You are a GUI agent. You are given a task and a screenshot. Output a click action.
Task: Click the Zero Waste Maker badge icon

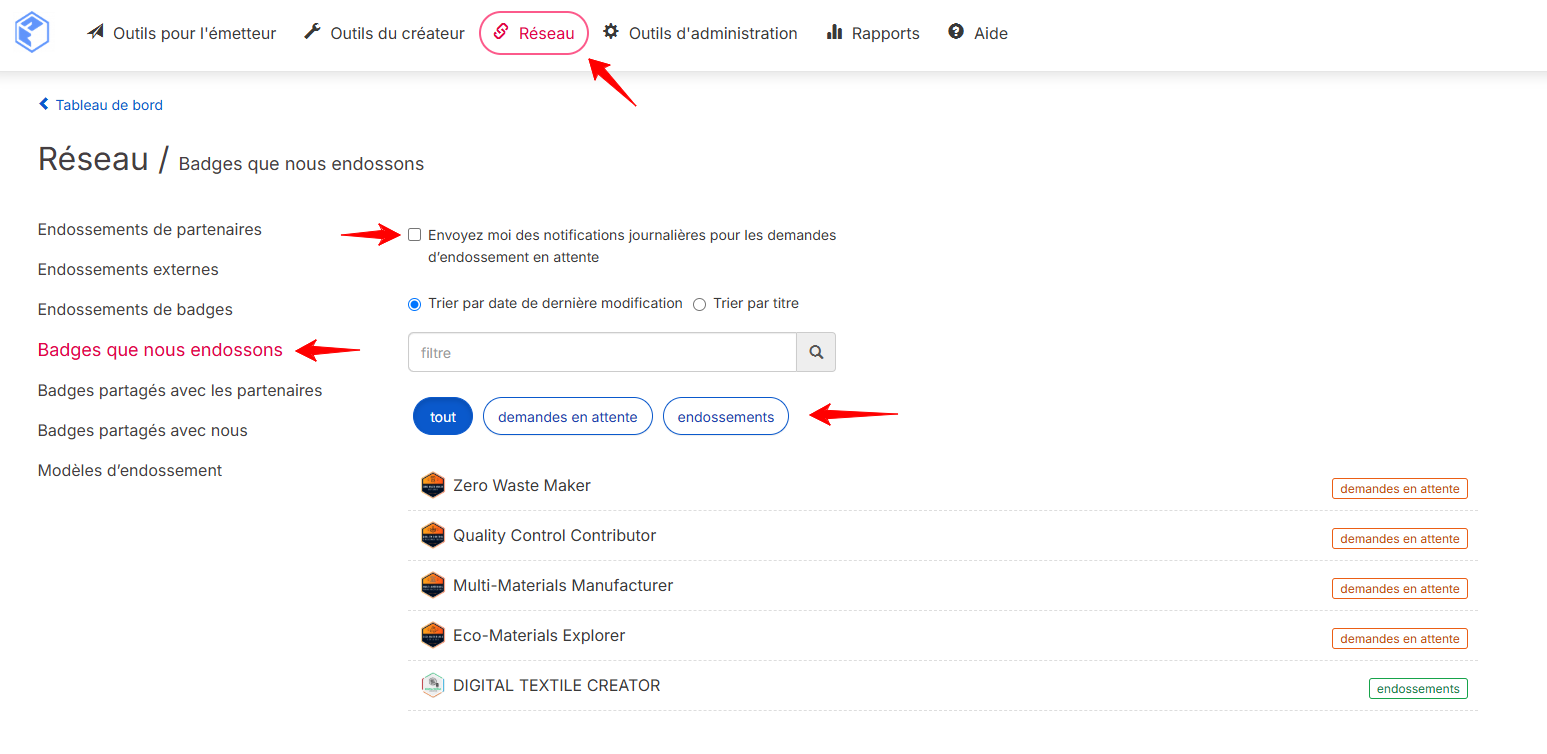coord(432,485)
